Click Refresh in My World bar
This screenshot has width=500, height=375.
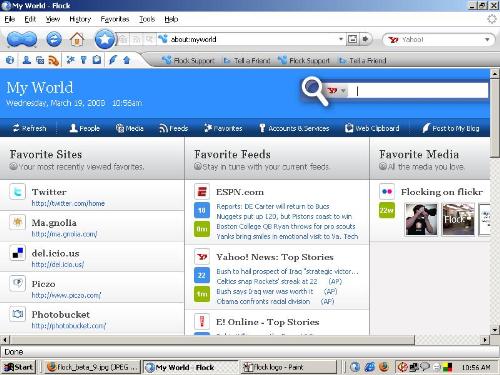(30, 128)
